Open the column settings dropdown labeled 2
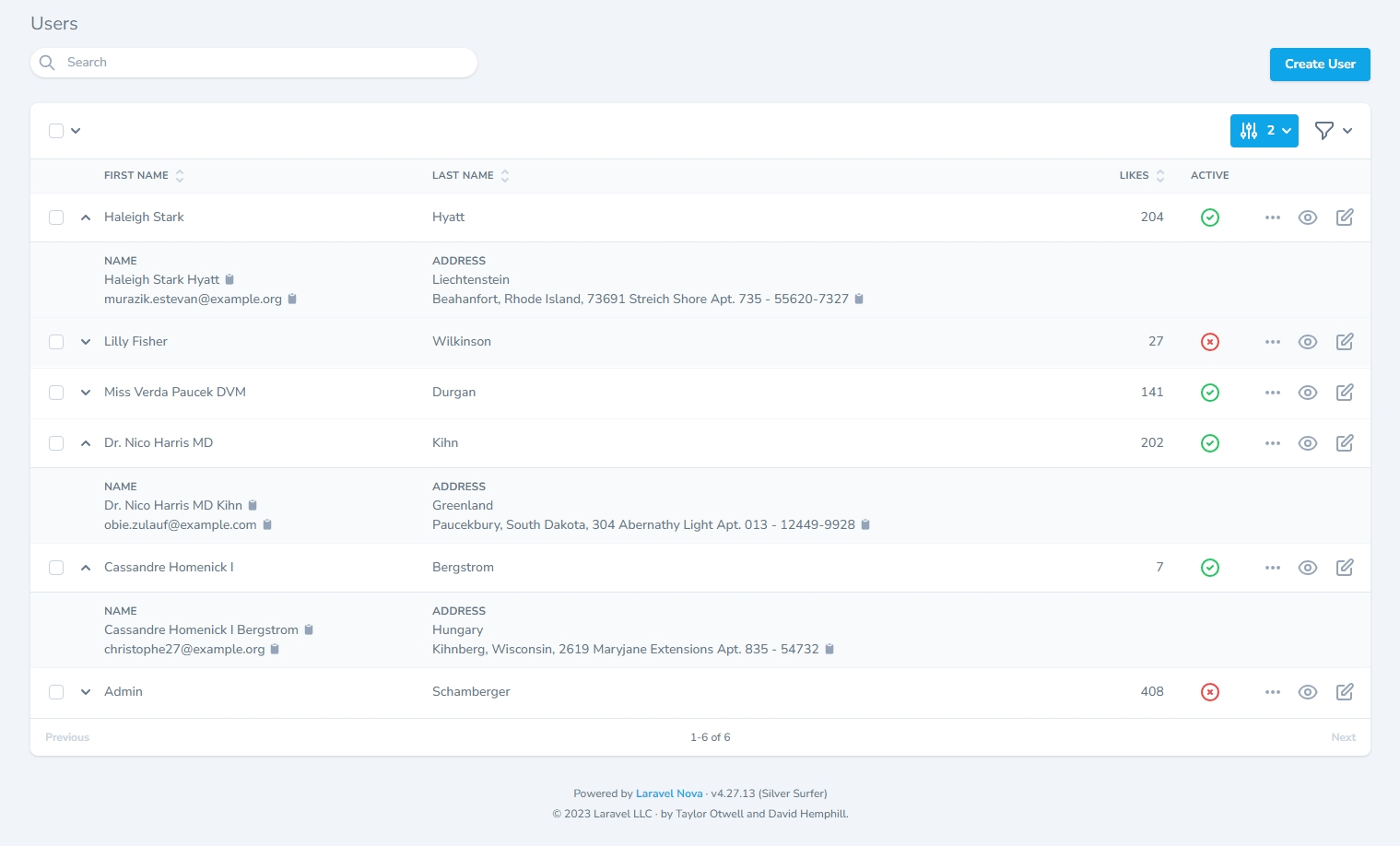Viewport: 1400px width, 846px height. click(1264, 131)
